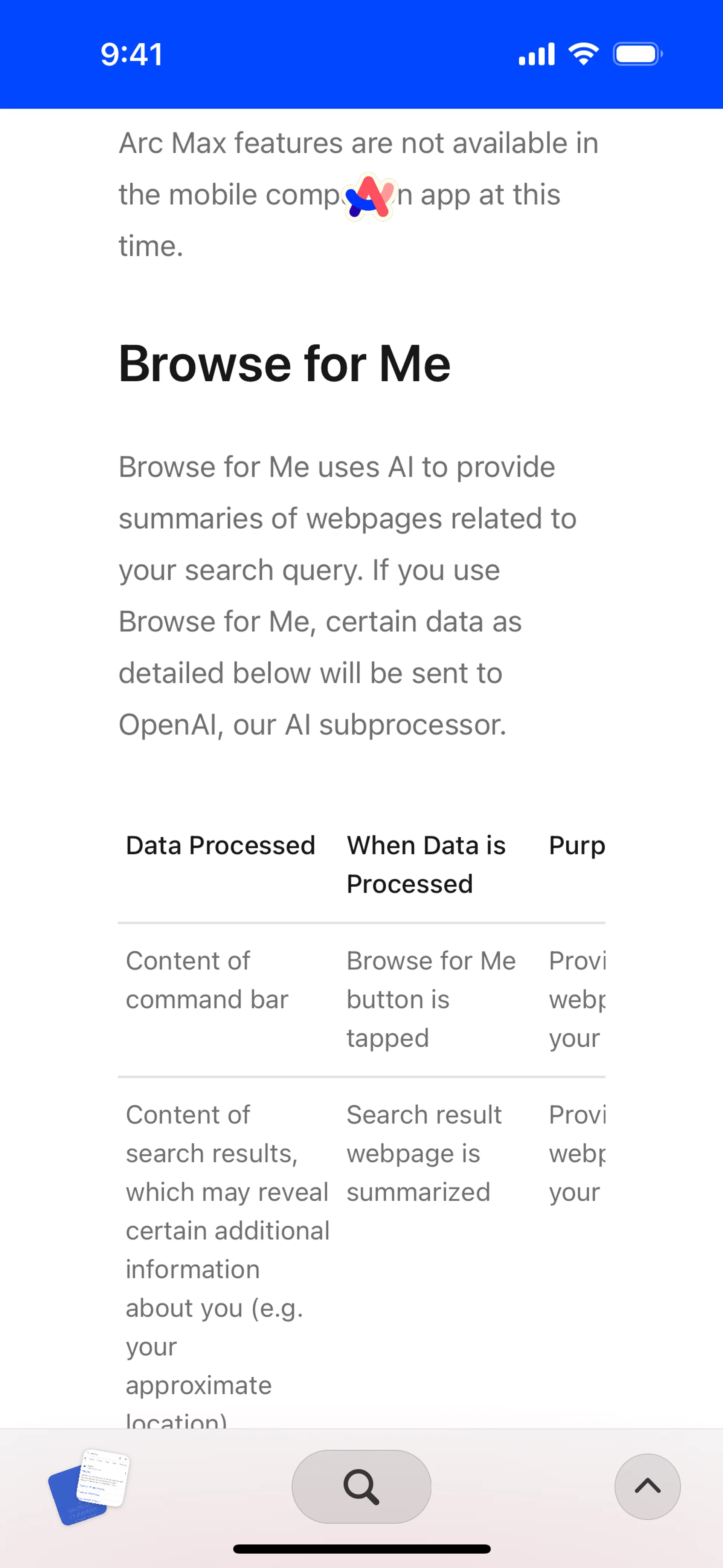
Task: Click the first row's truncated "Provi" purpose cell
Action: (x=577, y=999)
